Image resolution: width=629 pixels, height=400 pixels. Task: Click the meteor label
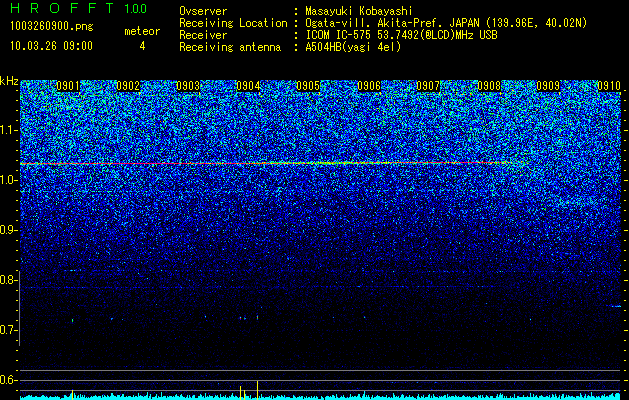142,31
